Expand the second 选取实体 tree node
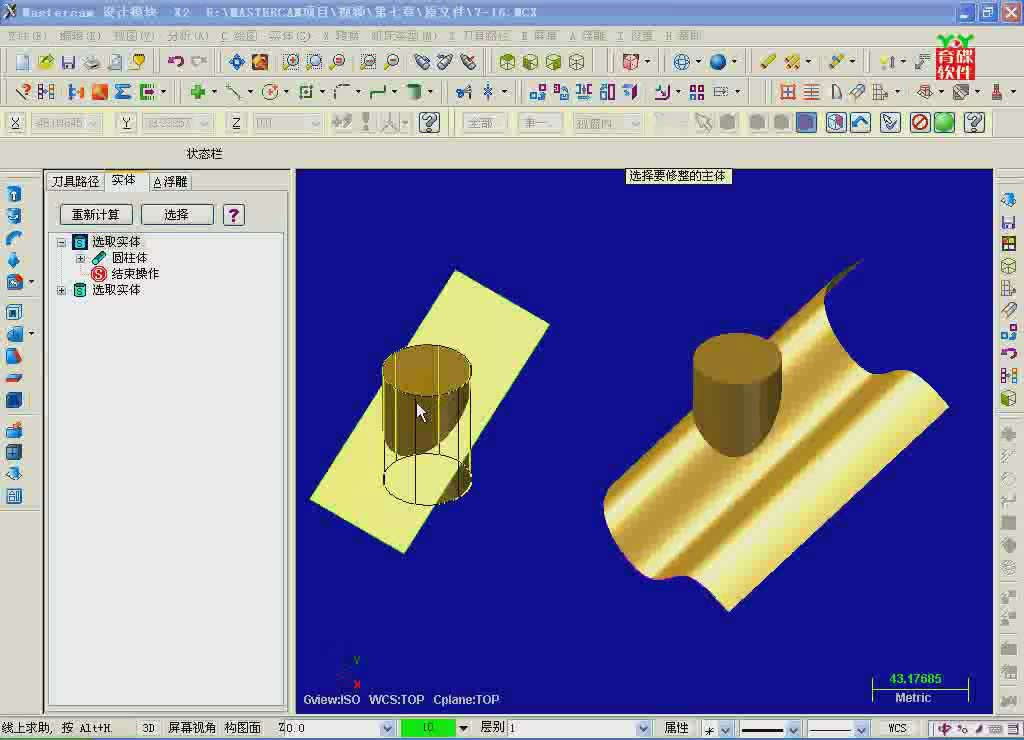 click(x=61, y=290)
